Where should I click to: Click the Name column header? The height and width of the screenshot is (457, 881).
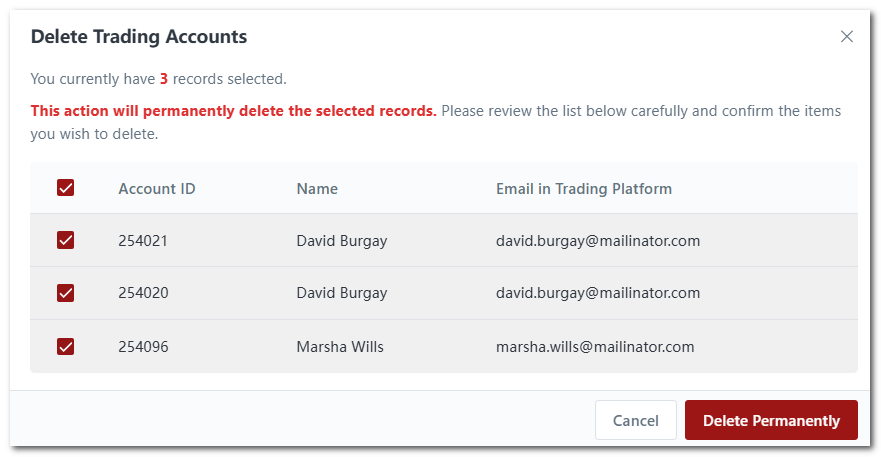(317, 188)
